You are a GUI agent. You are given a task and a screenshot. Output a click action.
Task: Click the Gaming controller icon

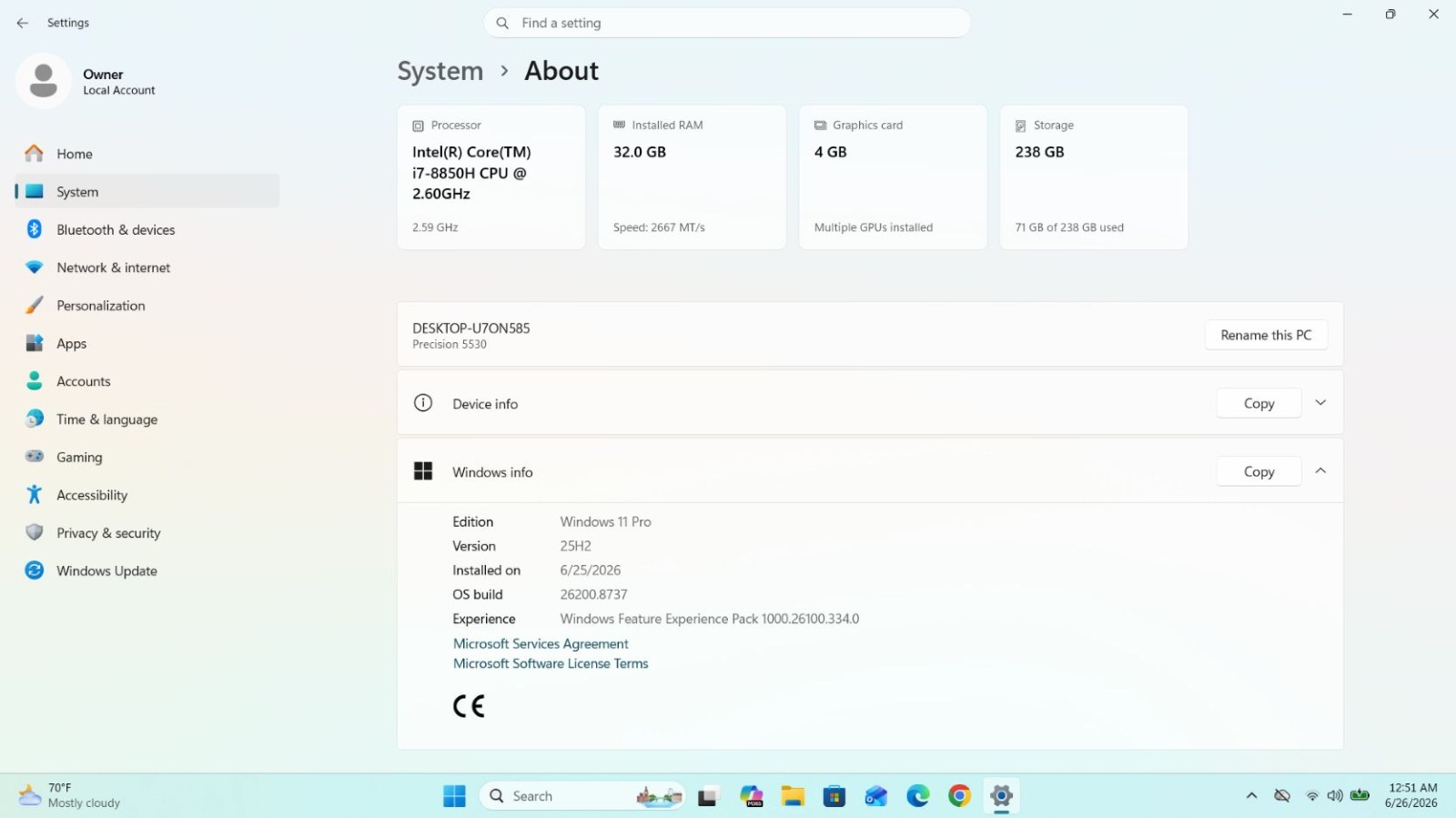[35, 457]
